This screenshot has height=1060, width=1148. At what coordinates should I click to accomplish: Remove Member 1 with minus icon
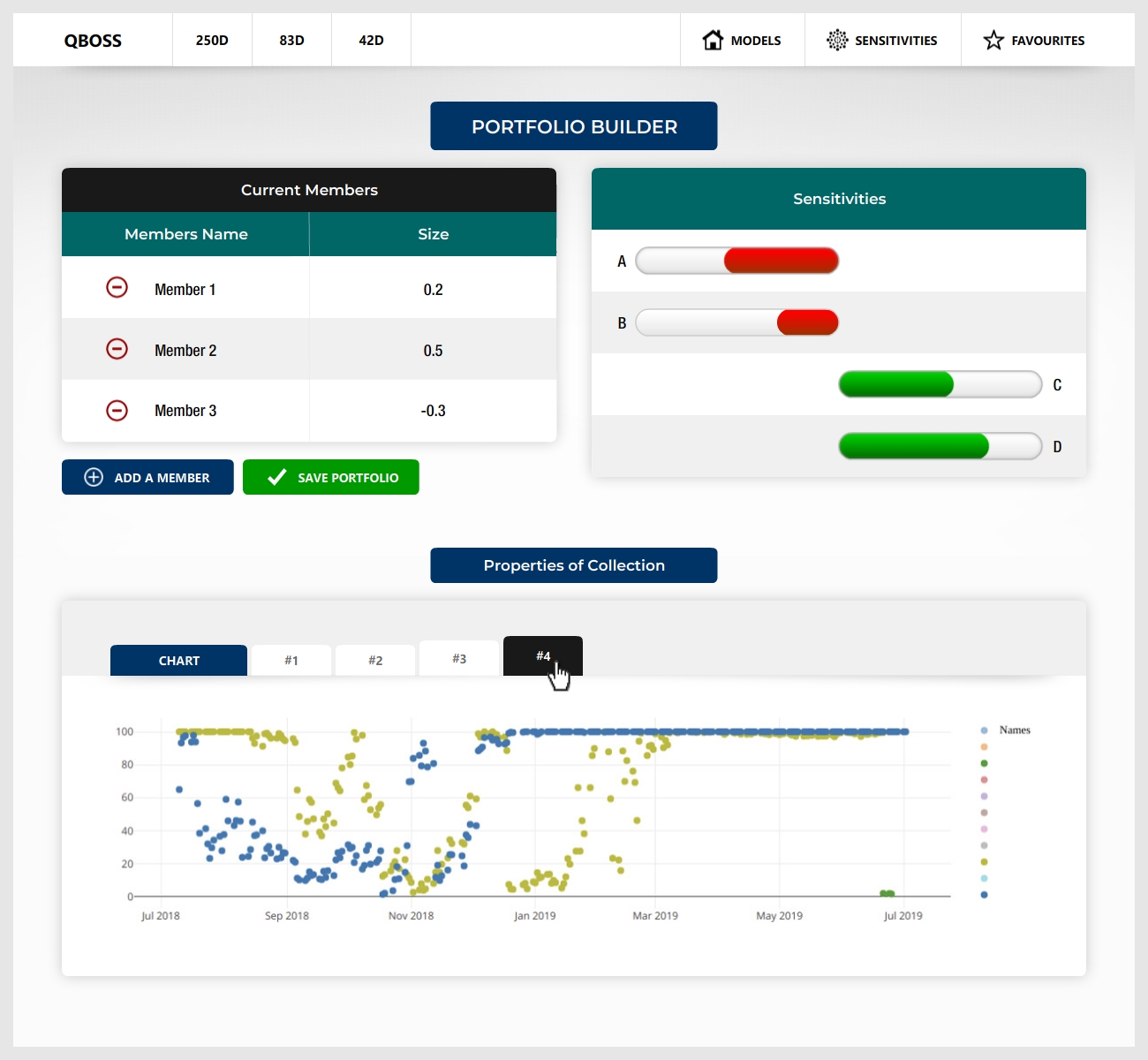[x=117, y=288]
